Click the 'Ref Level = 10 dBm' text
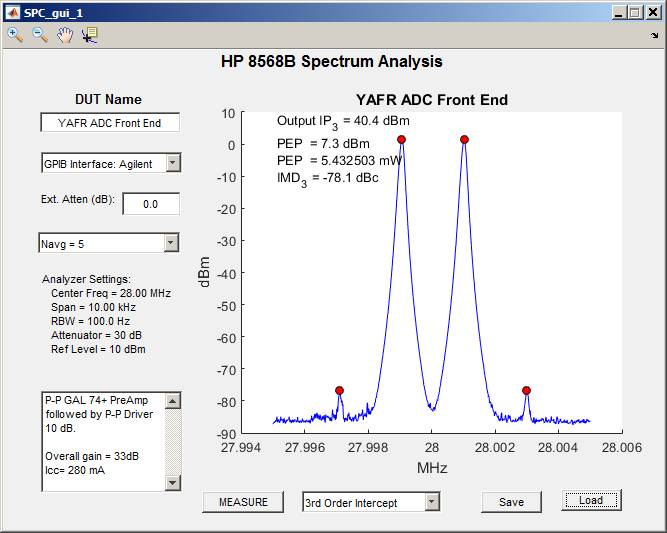The width and height of the screenshot is (667, 533). (98, 349)
